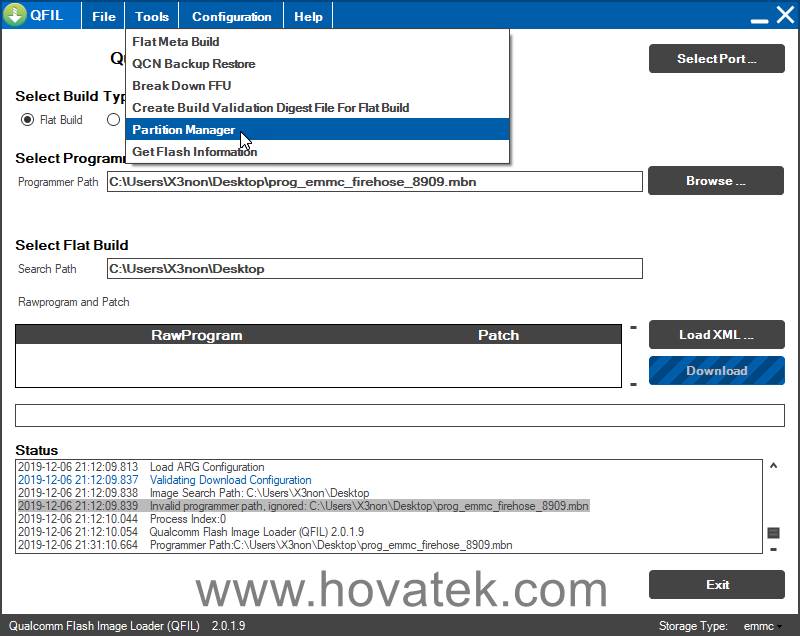Image resolution: width=800 pixels, height=636 pixels.
Task: Choose Get Flash Information menu entry
Action: click(x=317, y=151)
